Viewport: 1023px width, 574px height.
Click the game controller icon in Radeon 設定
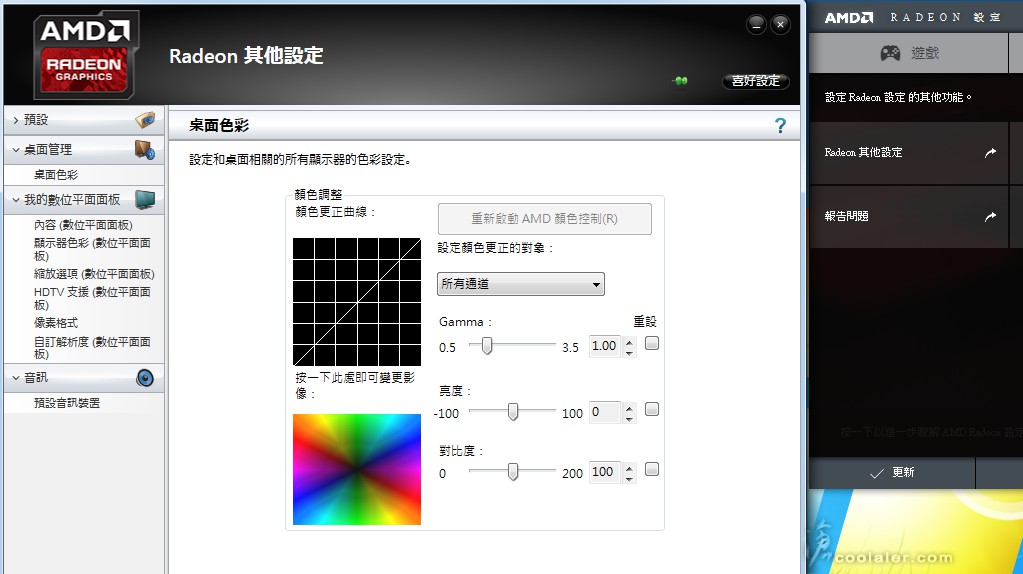click(x=890, y=53)
